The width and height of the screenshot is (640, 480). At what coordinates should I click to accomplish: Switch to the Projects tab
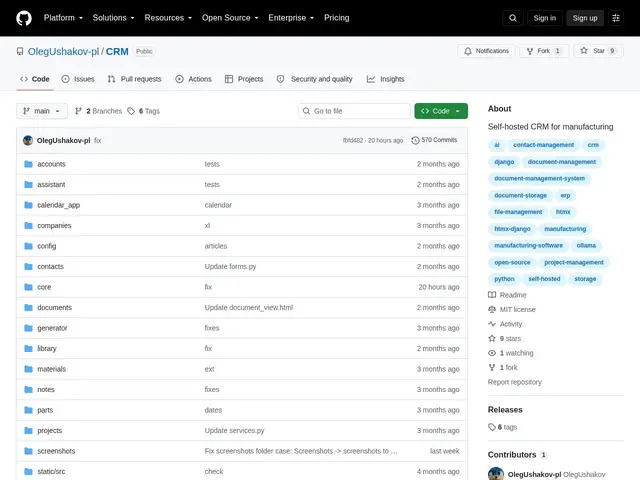[244, 79]
